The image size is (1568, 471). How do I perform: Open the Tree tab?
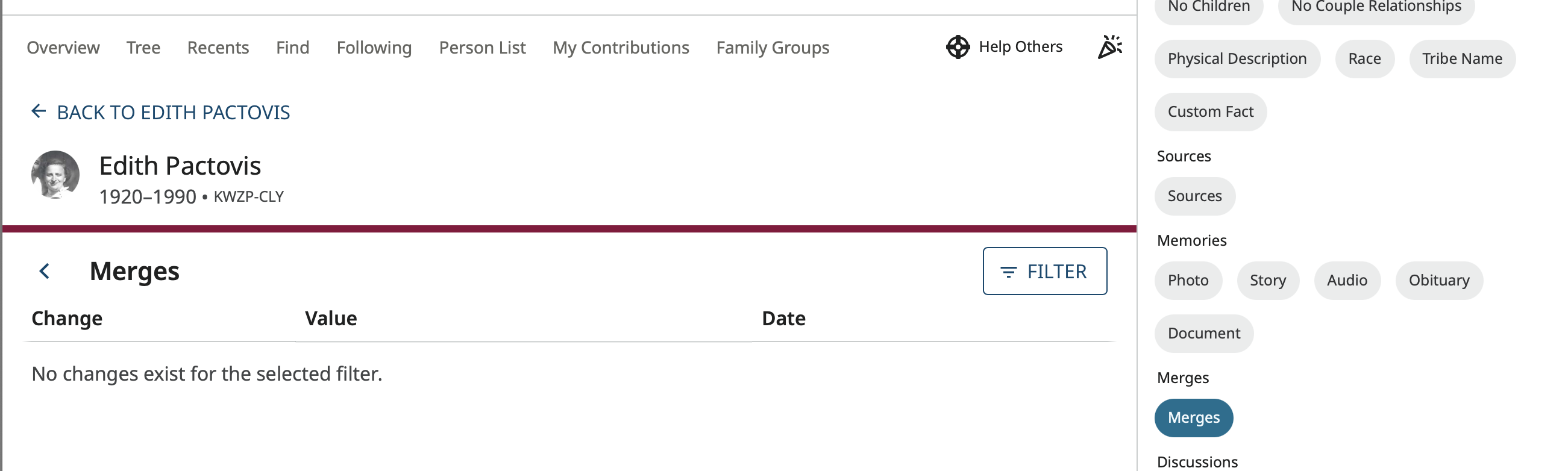coord(143,48)
